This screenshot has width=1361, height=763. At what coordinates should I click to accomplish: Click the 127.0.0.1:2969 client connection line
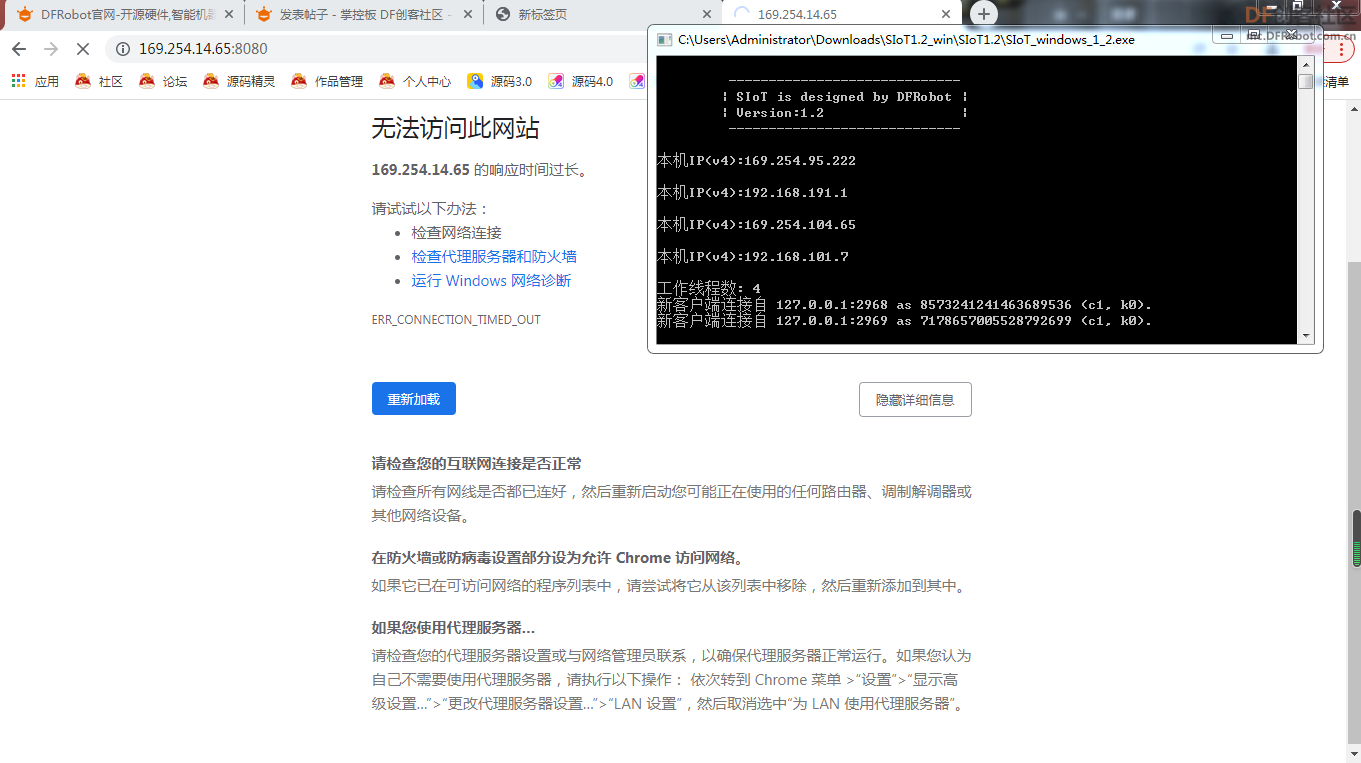pos(904,321)
